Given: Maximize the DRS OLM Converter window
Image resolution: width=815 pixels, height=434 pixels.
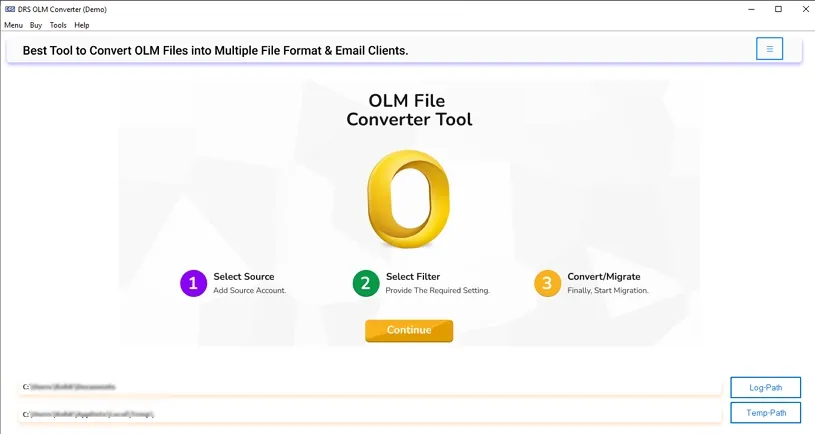Looking at the screenshot, I should [778, 9].
